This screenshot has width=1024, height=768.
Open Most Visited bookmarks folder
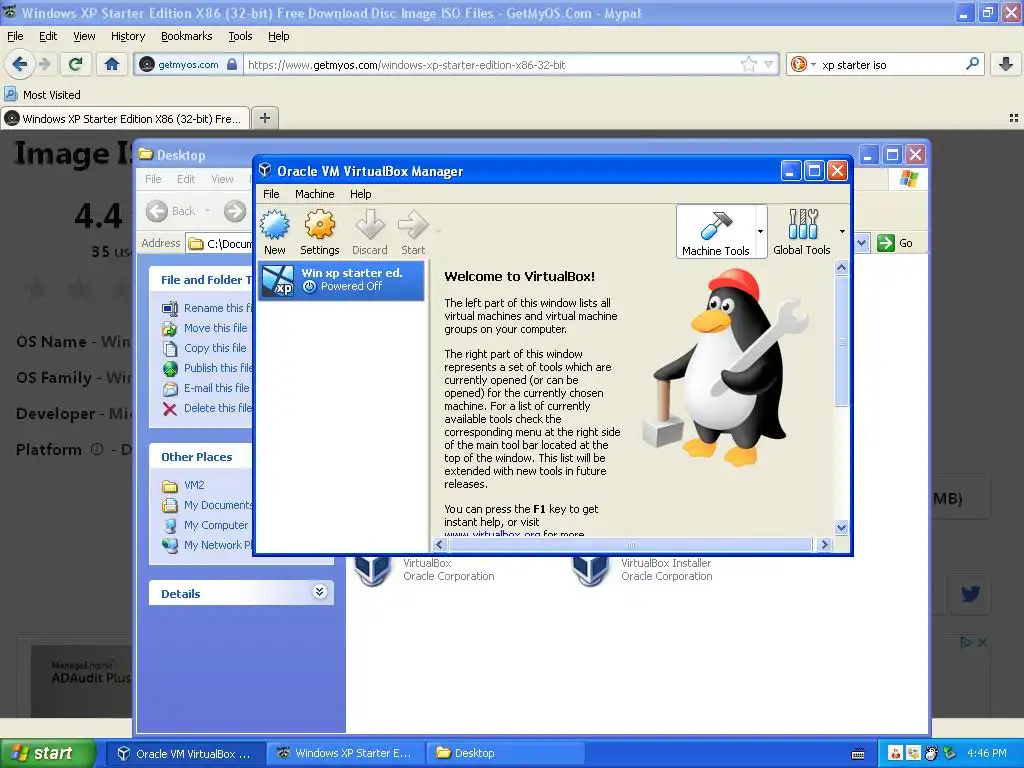(43, 95)
